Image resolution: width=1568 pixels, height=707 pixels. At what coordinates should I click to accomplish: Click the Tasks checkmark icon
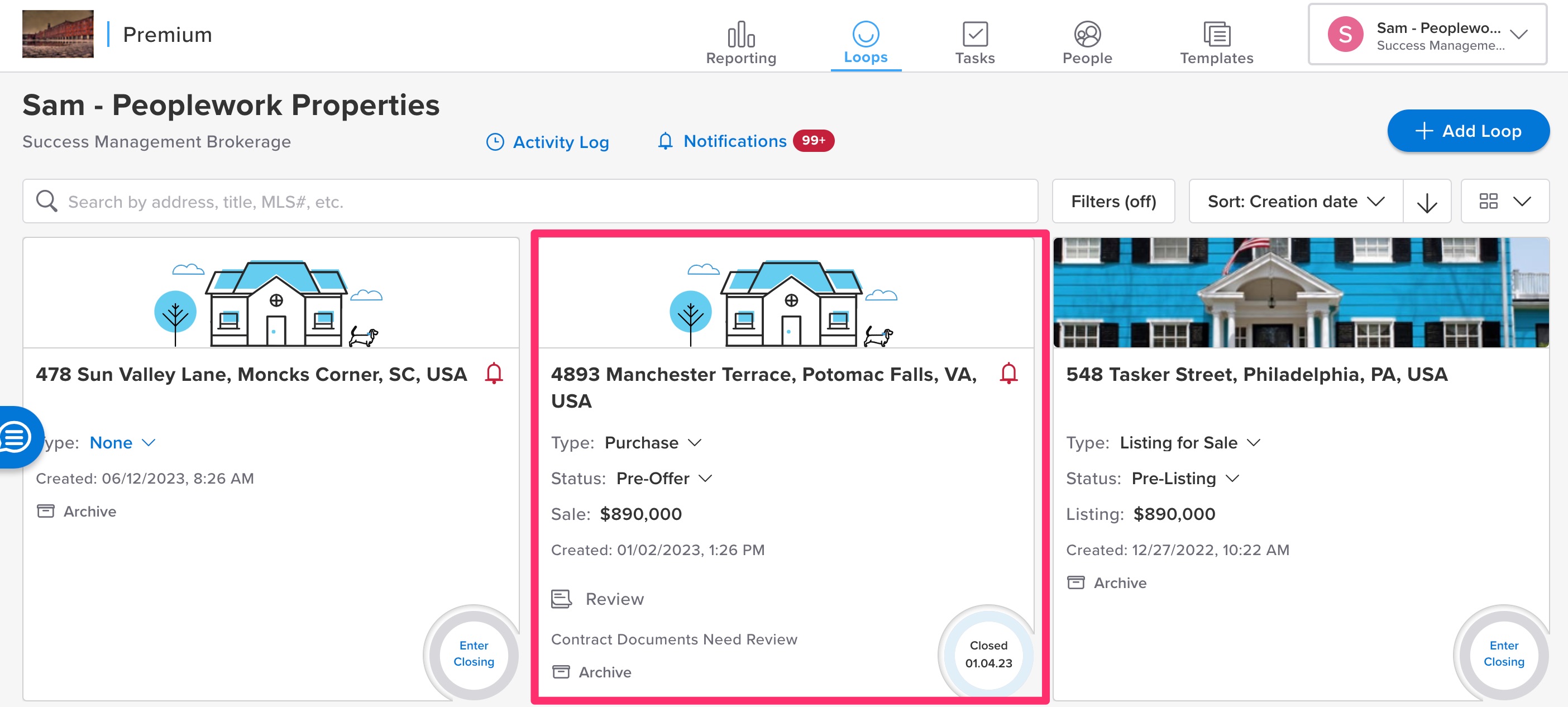click(974, 34)
